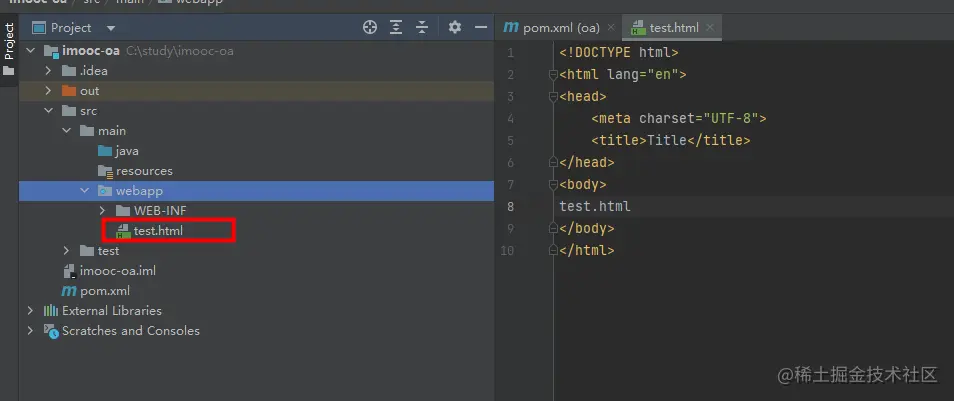Select the imooc-oa project root
Image resolution: width=954 pixels, height=401 pixels.
pyautogui.click(x=256, y=51)
